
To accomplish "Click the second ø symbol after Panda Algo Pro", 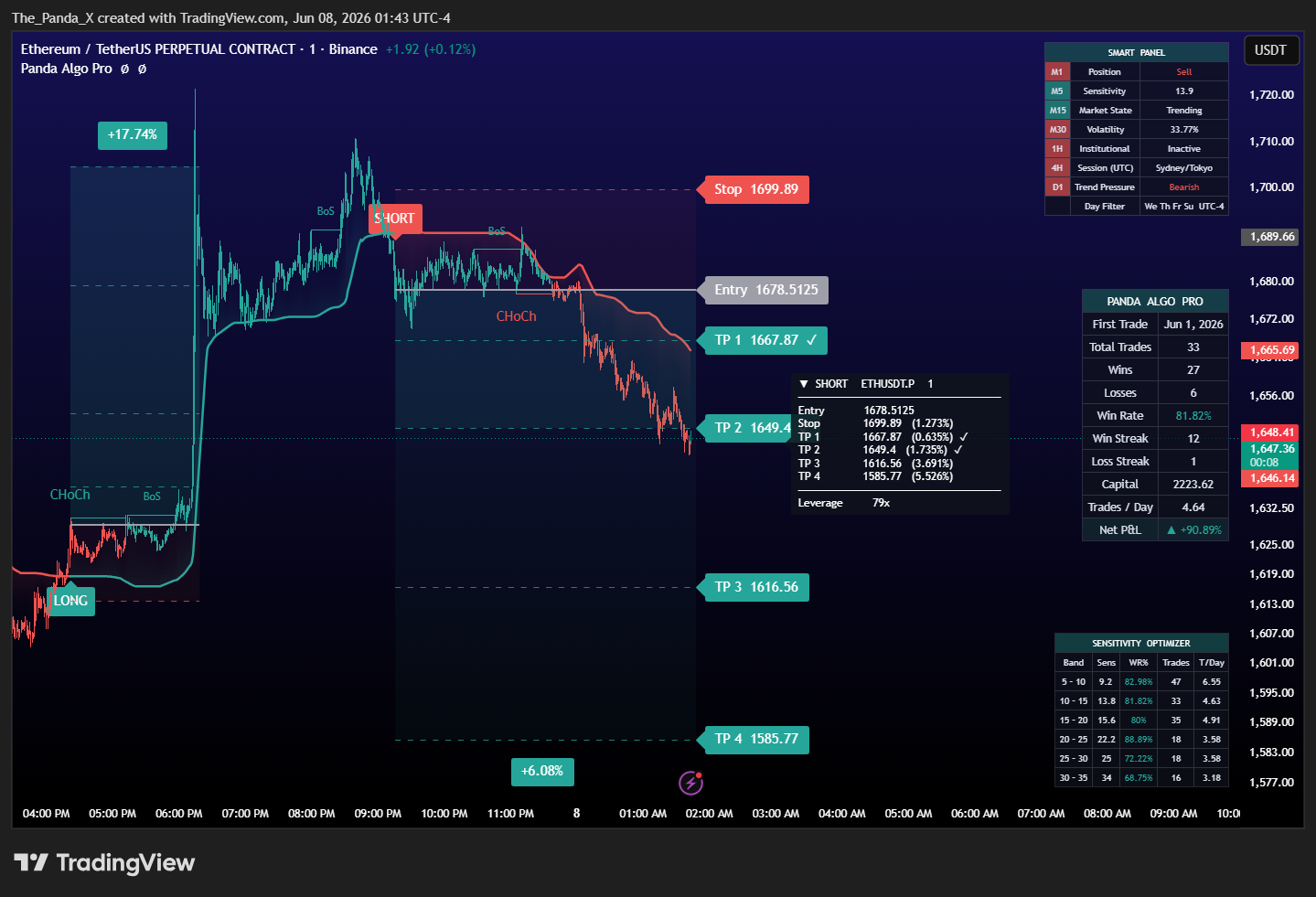I will tap(142, 69).
